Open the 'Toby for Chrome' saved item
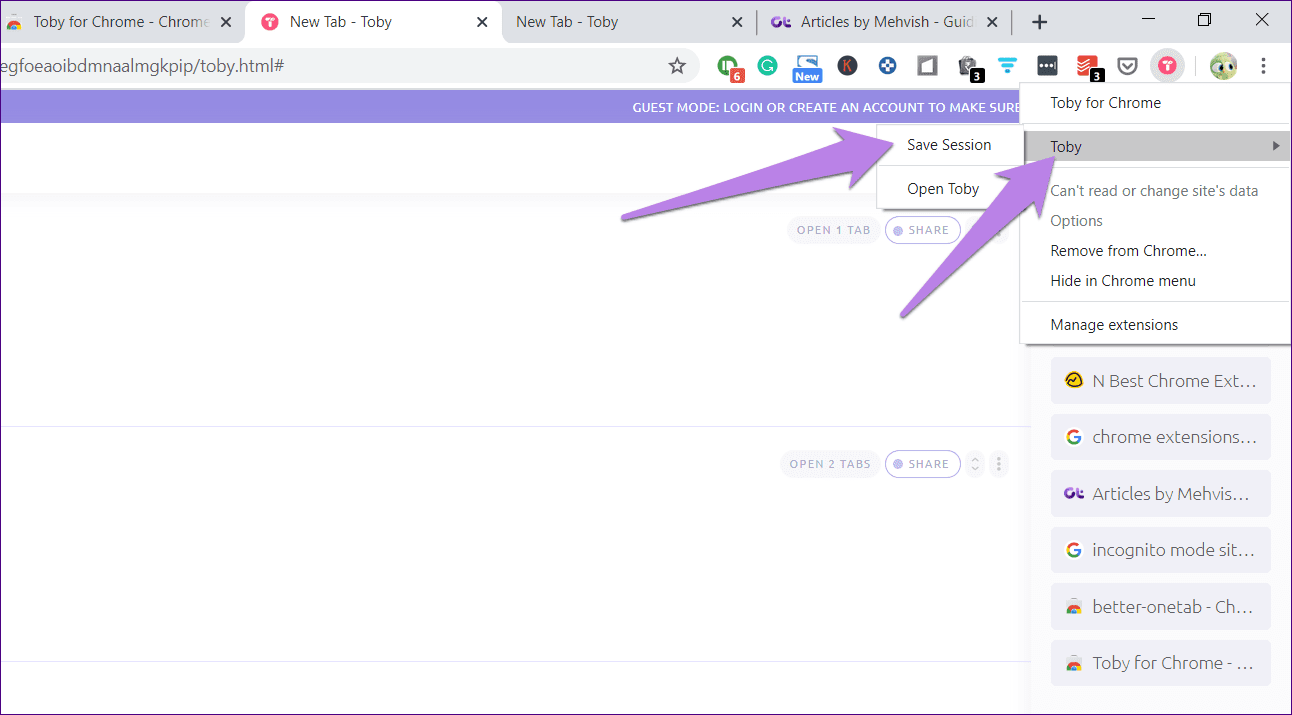 coord(1160,662)
